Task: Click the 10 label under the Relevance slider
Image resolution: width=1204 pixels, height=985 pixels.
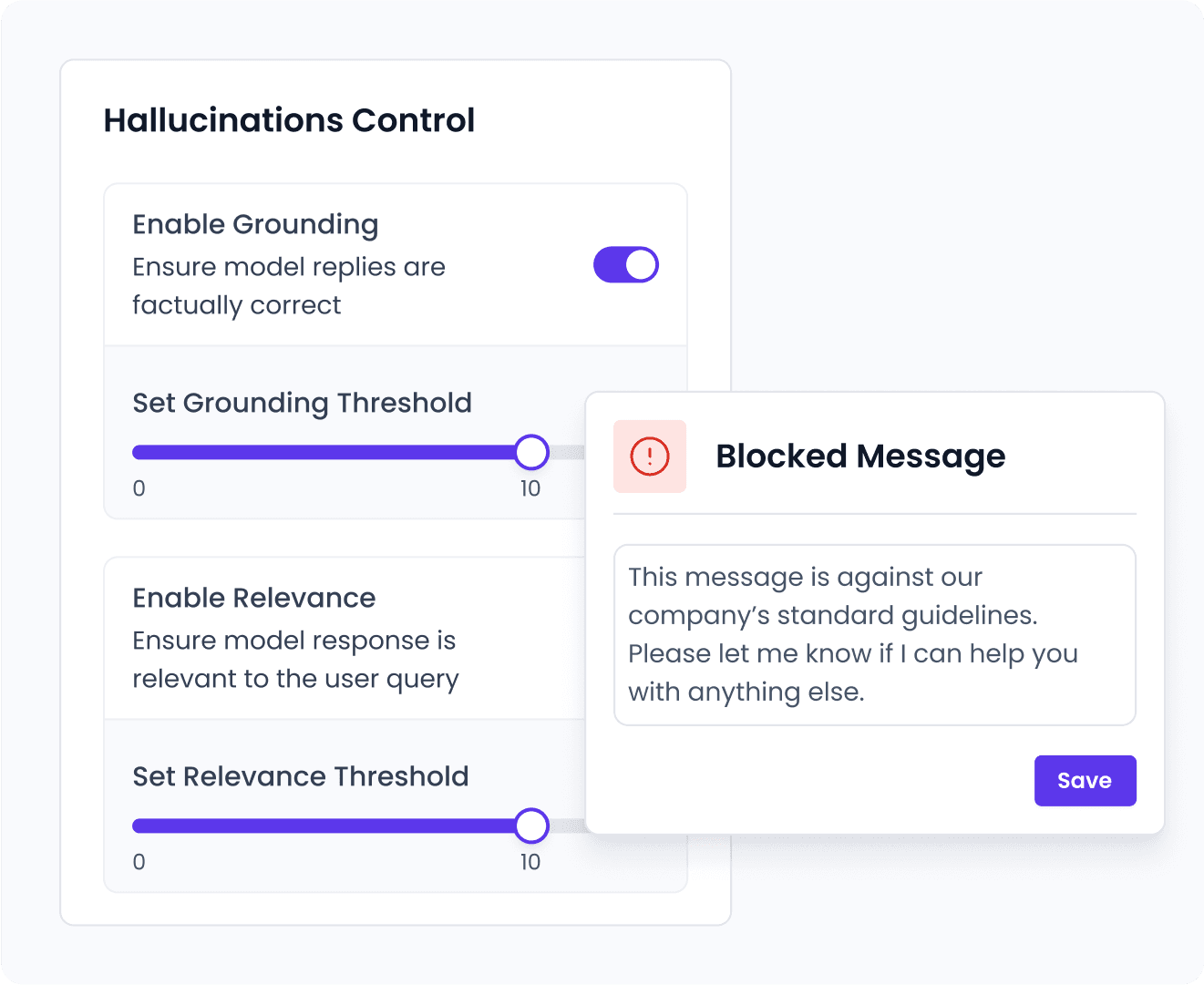Action: 530,862
